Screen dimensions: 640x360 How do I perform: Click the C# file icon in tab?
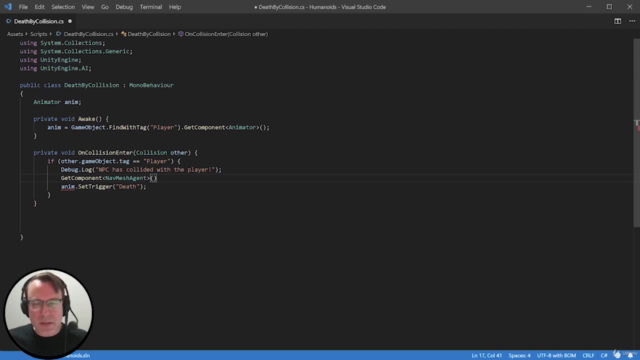point(9,21)
